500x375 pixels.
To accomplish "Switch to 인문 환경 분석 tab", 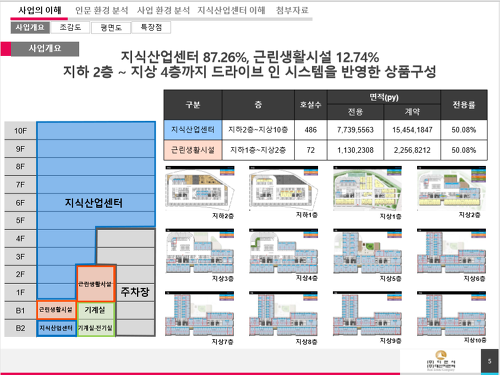I will coord(102,10).
